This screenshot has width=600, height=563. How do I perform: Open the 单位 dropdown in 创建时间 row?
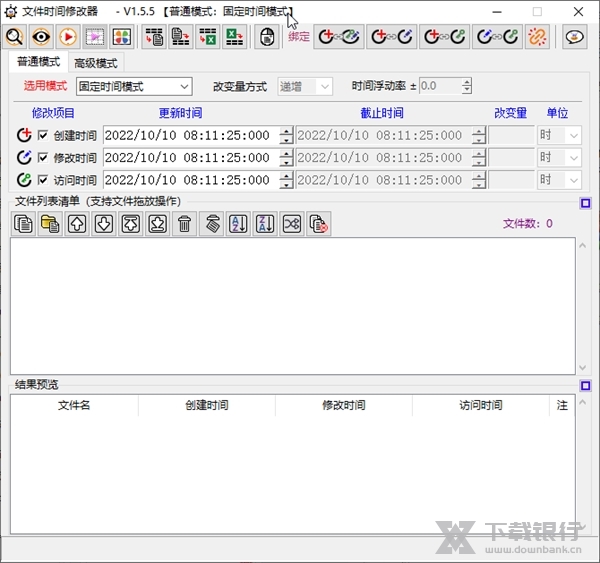pos(559,135)
